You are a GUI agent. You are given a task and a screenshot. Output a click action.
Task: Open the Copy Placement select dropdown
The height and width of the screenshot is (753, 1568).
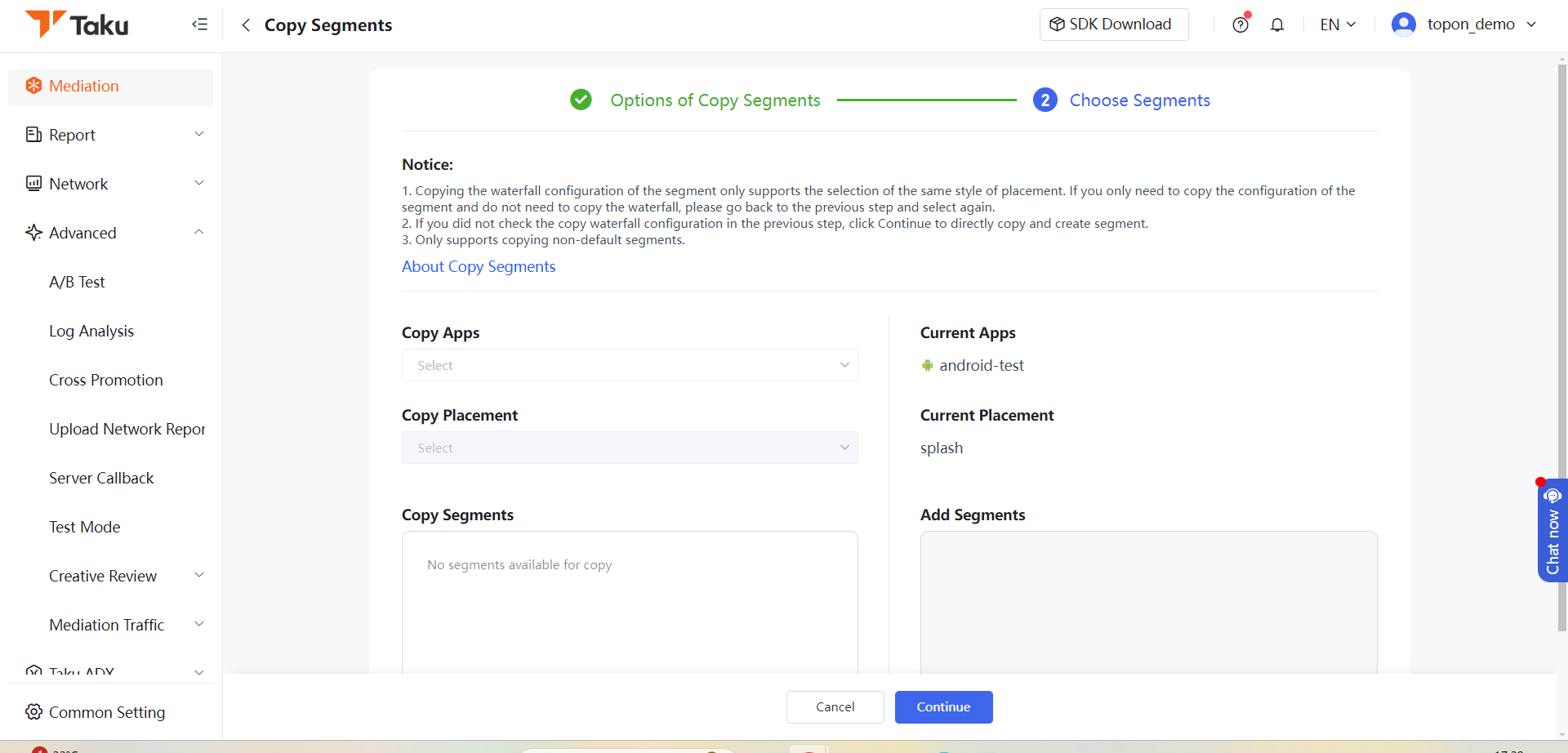pyautogui.click(x=630, y=448)
